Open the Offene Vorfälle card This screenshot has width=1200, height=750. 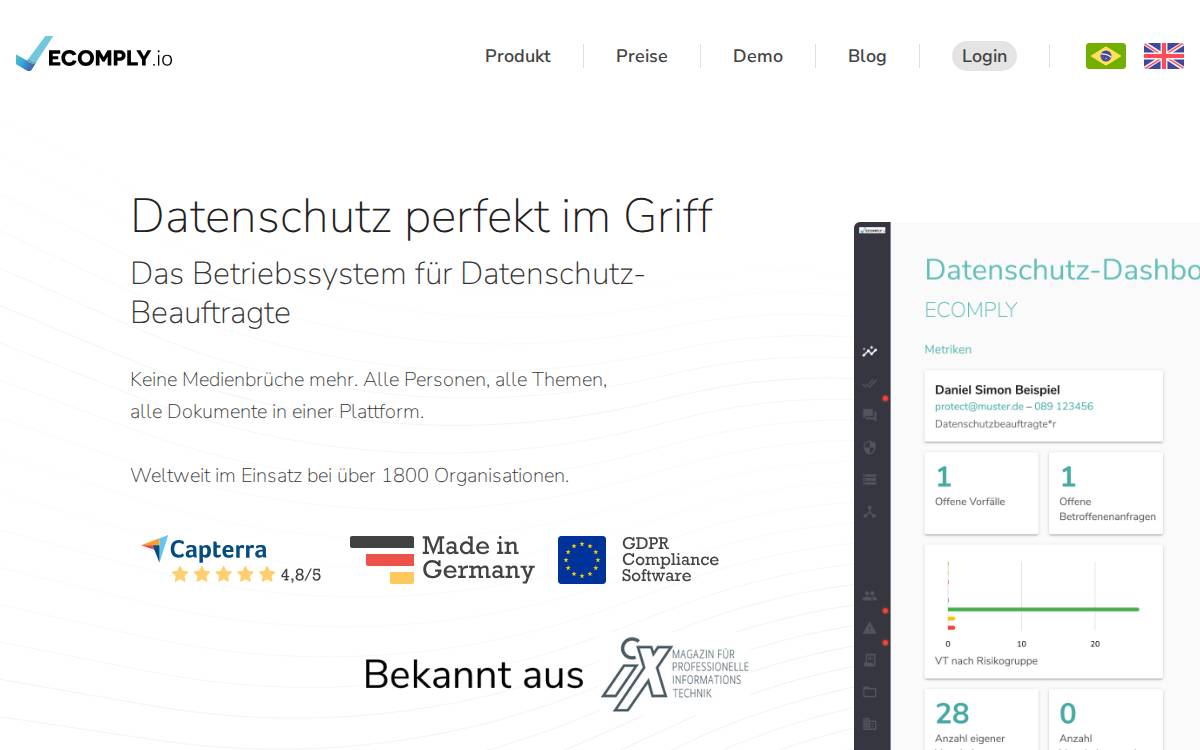pyautogui.click(x=982, y=493)
